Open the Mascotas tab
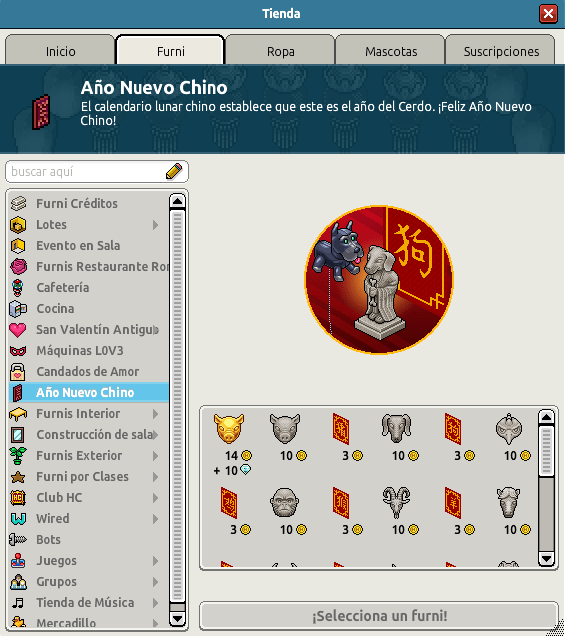This screenshot has width=565, height=636. coord(391,51)
